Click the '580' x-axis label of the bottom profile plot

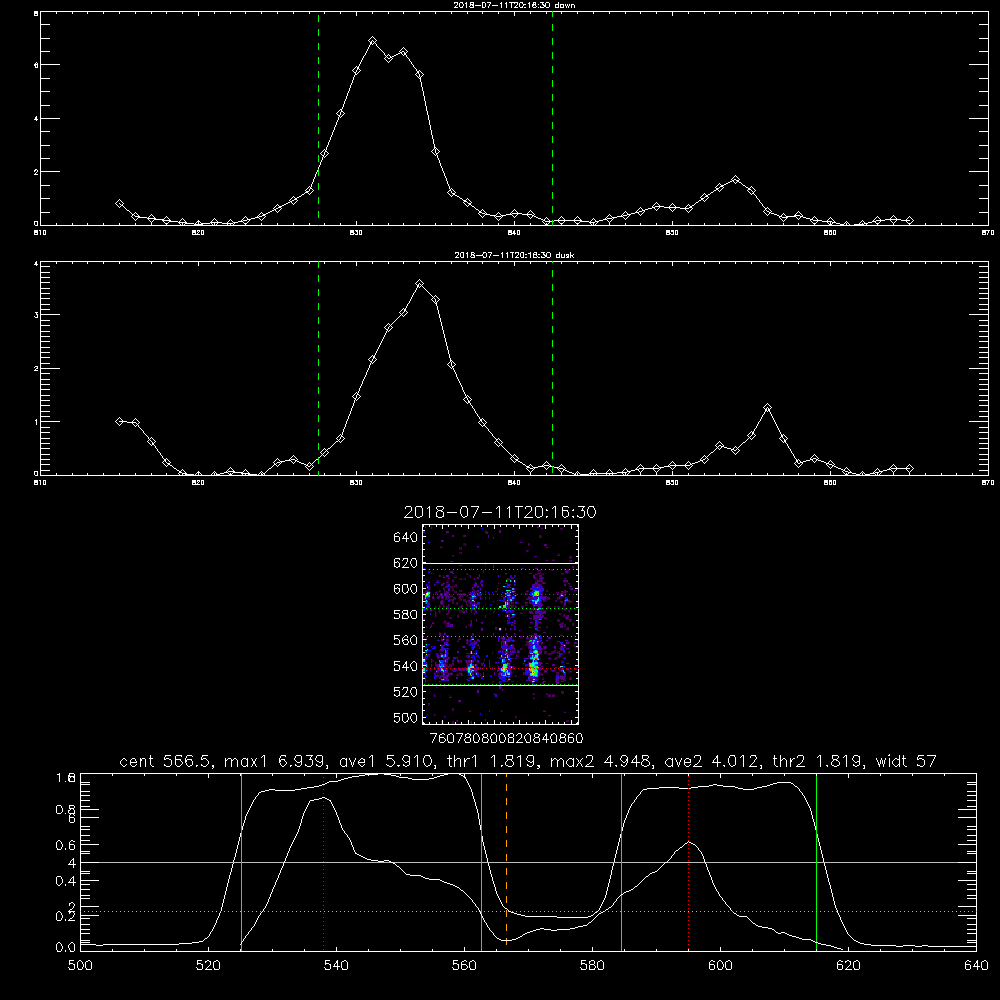point(592,966)
